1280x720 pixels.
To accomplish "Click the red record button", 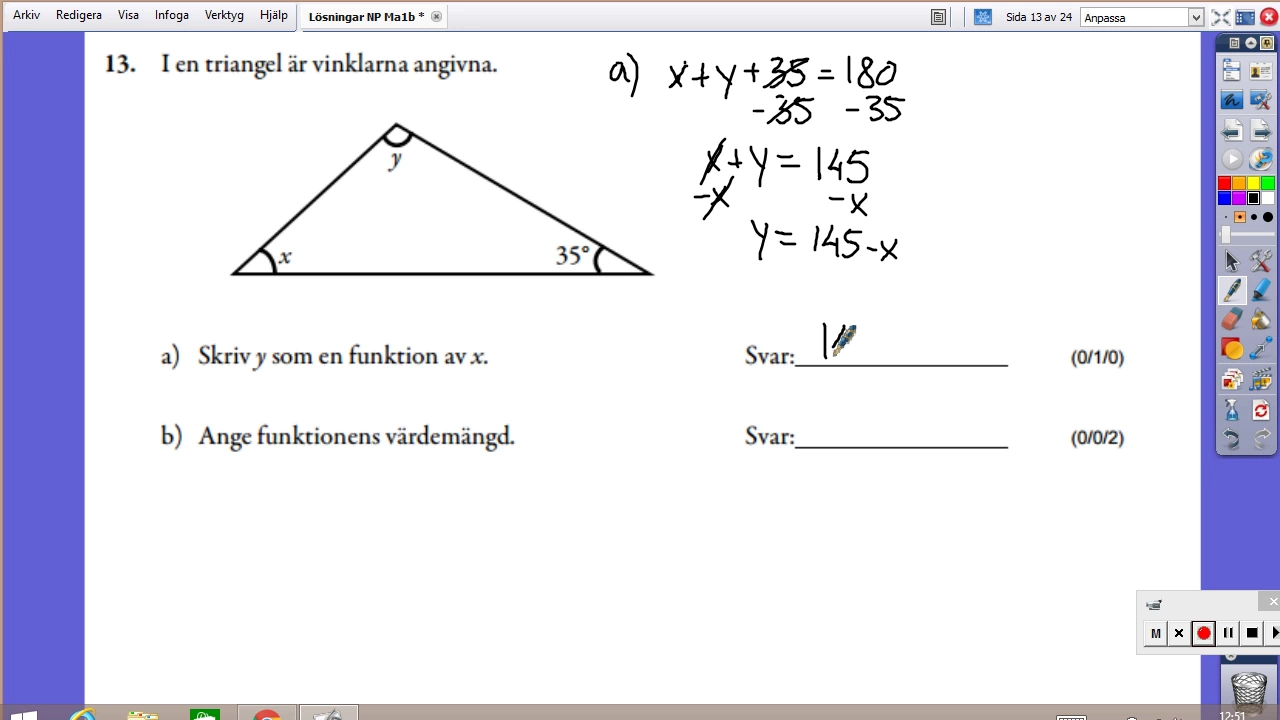I will (1203, 633).
